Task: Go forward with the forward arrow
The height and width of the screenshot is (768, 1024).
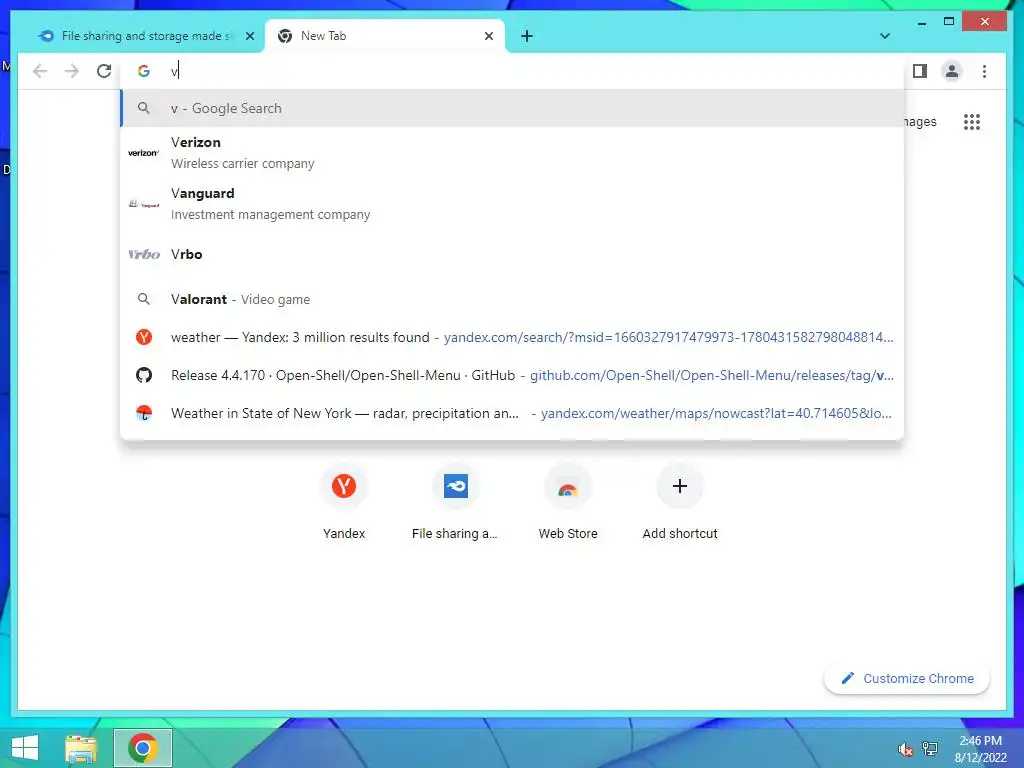Action: 72,71
